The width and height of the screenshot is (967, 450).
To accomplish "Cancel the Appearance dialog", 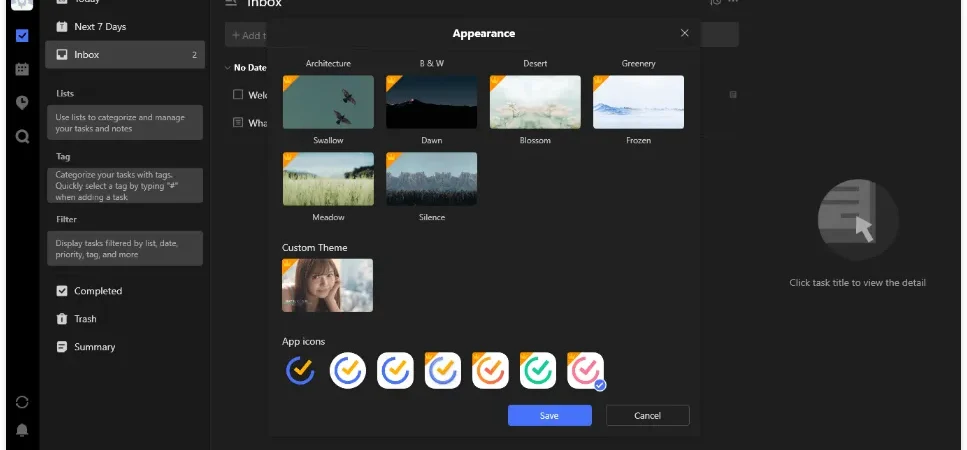I will (648, 415).
